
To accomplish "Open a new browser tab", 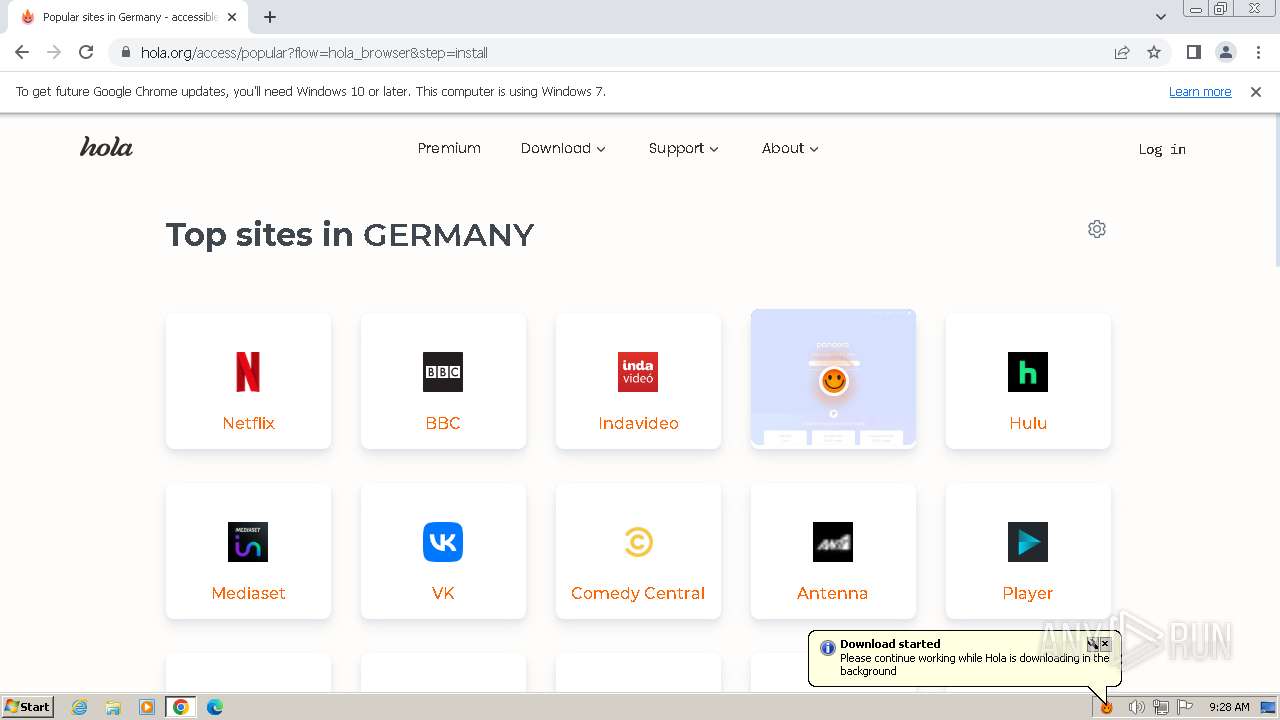I will click(x=270, y=17).
